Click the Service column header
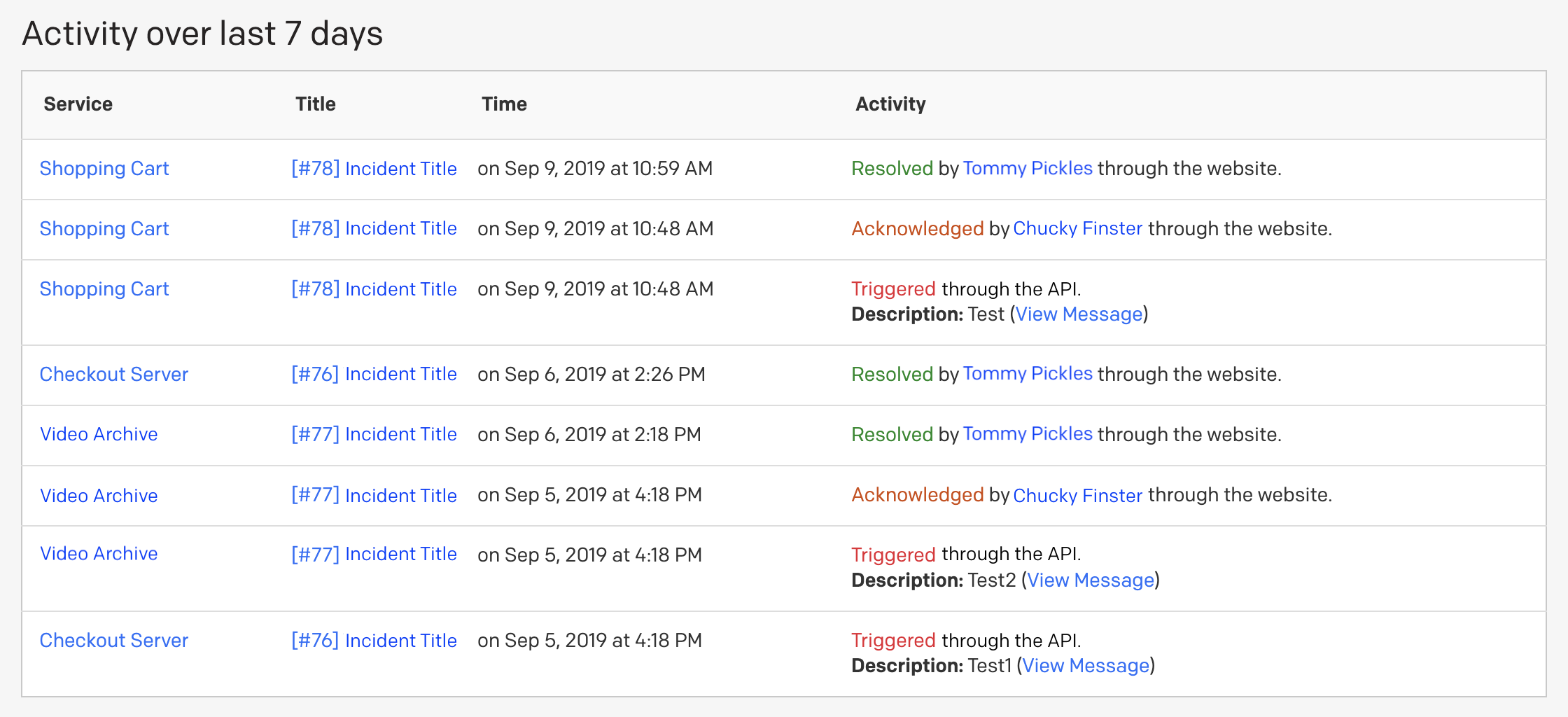The image size is (1568, 717). (78, 104)
